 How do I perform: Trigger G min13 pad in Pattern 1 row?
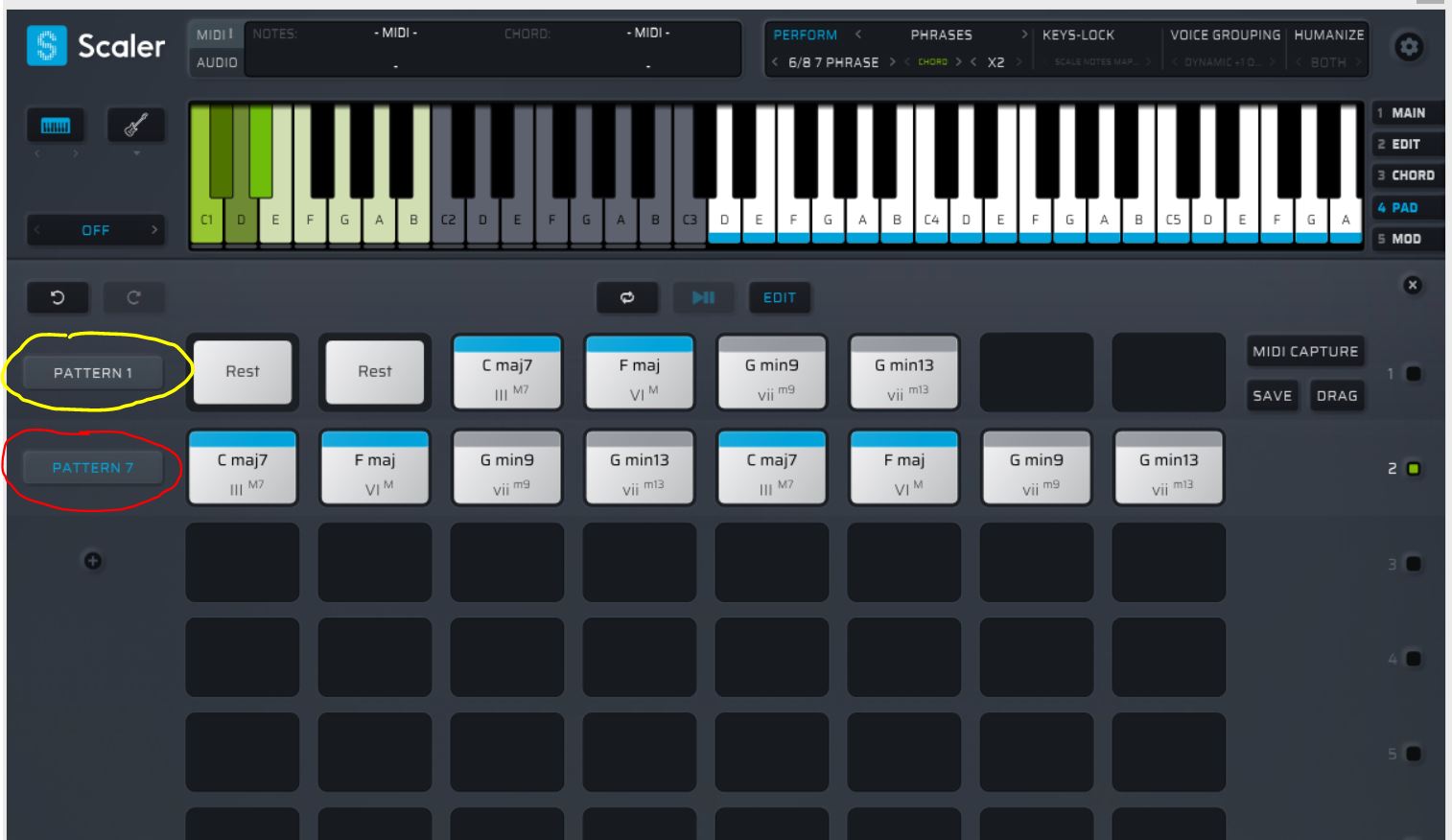coord(904,372)
